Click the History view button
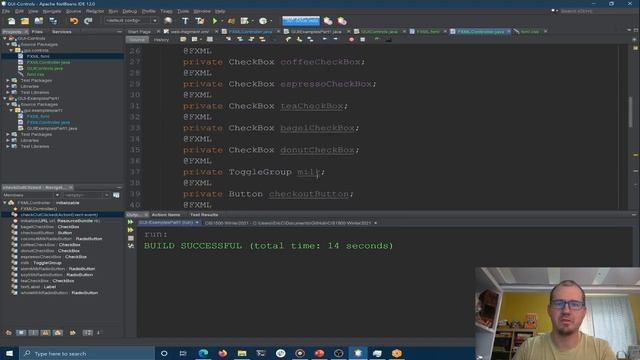 click(161, 40)
